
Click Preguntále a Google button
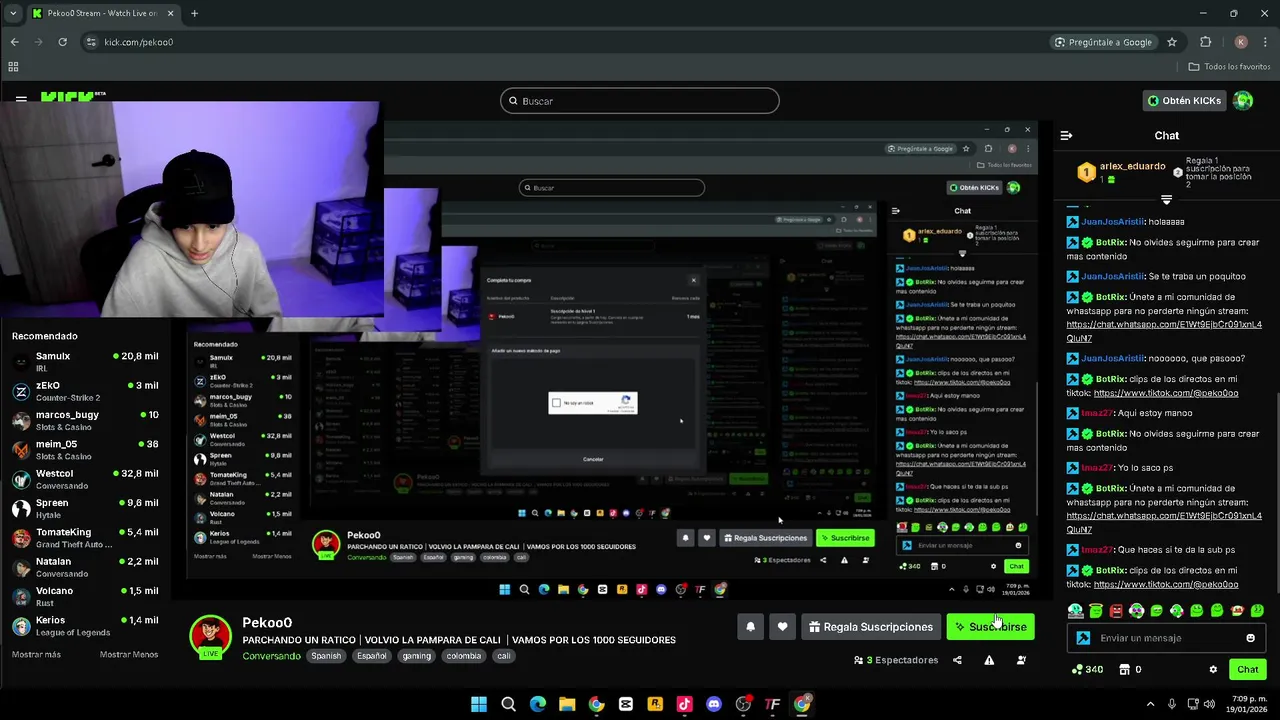[1103, 42]
